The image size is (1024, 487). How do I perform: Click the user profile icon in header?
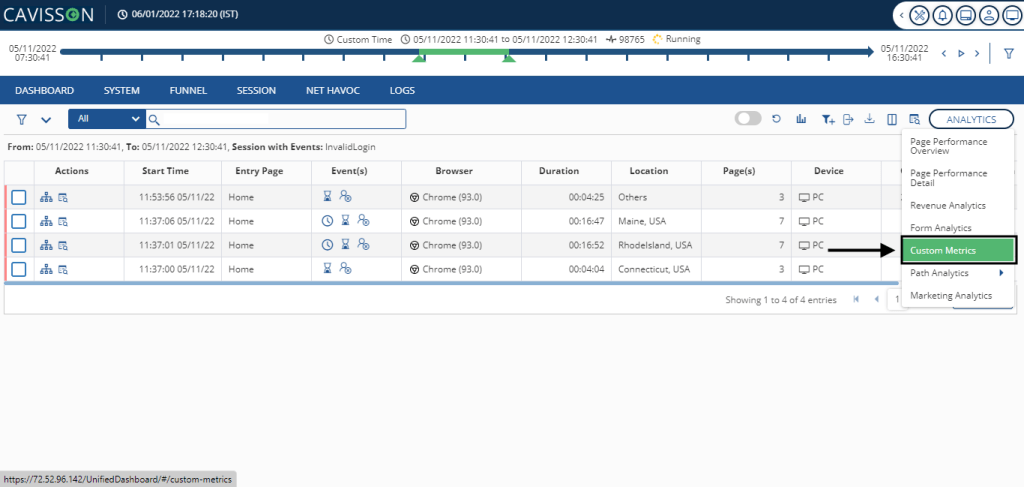989,16
